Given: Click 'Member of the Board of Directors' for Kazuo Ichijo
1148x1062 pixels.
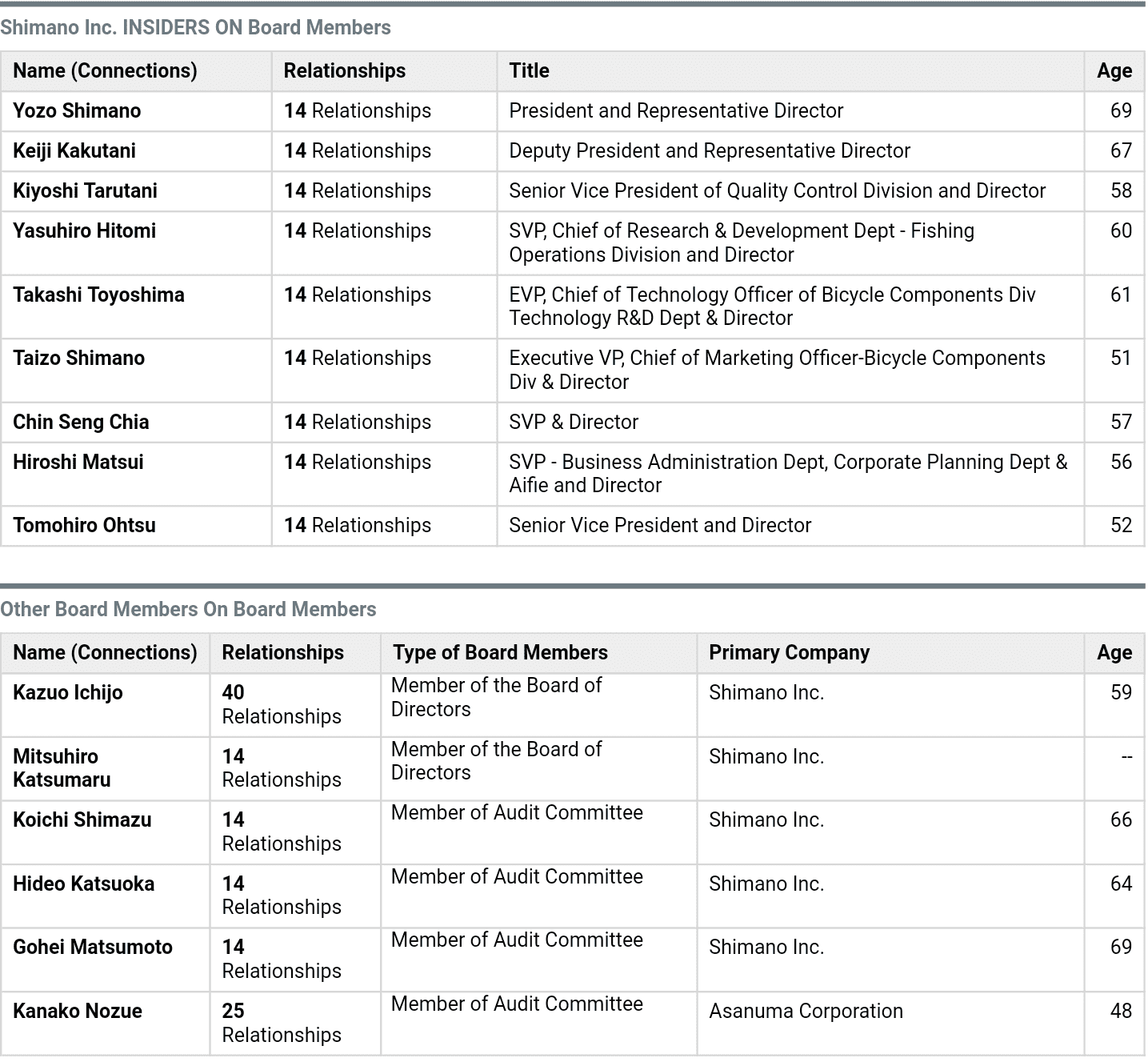Looking at the screenshot, I should coord(496,698).
